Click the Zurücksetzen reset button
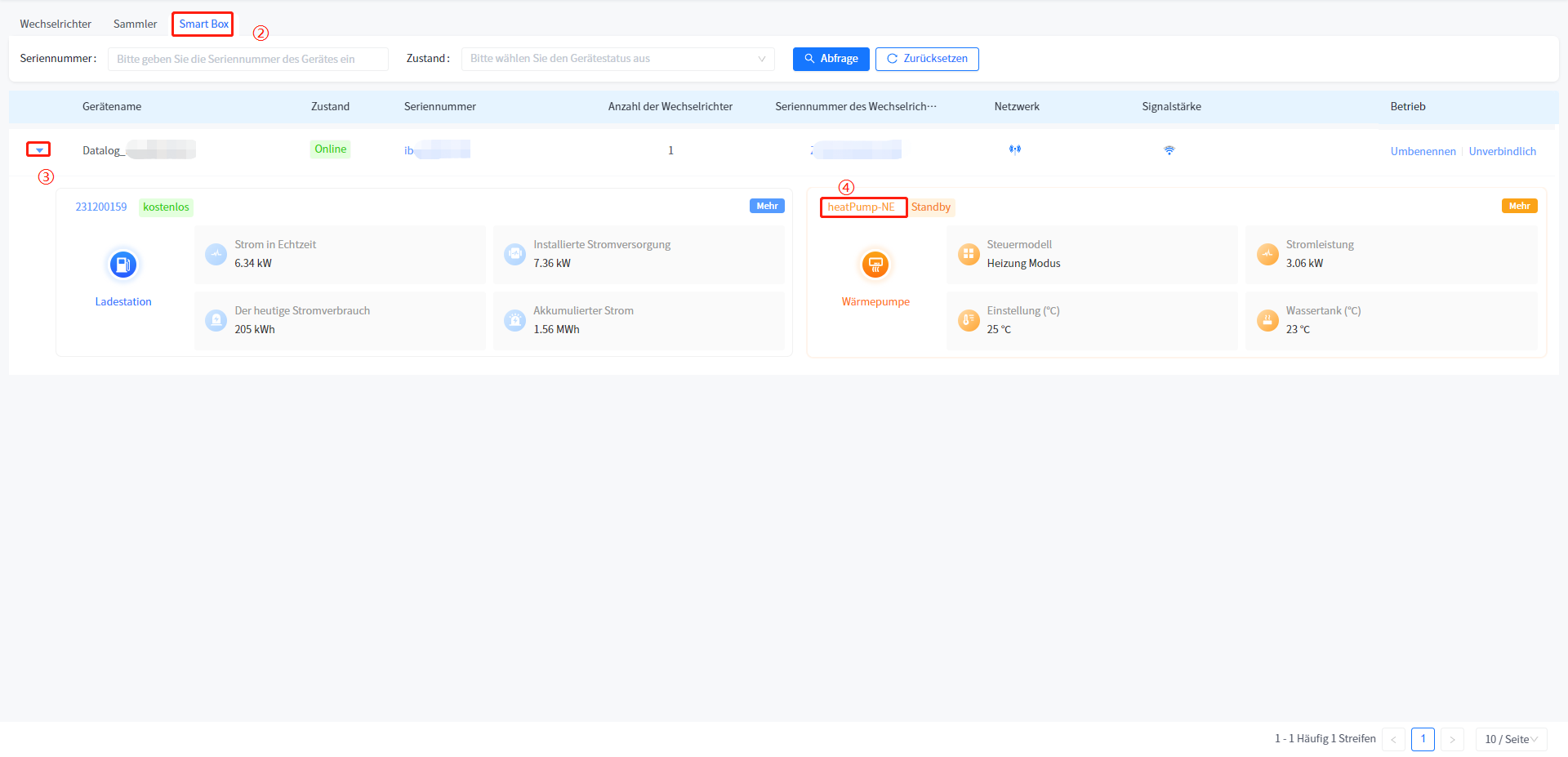Image resolution: width=1568 pixels, height=757 pixels. [x=927, y=59]
